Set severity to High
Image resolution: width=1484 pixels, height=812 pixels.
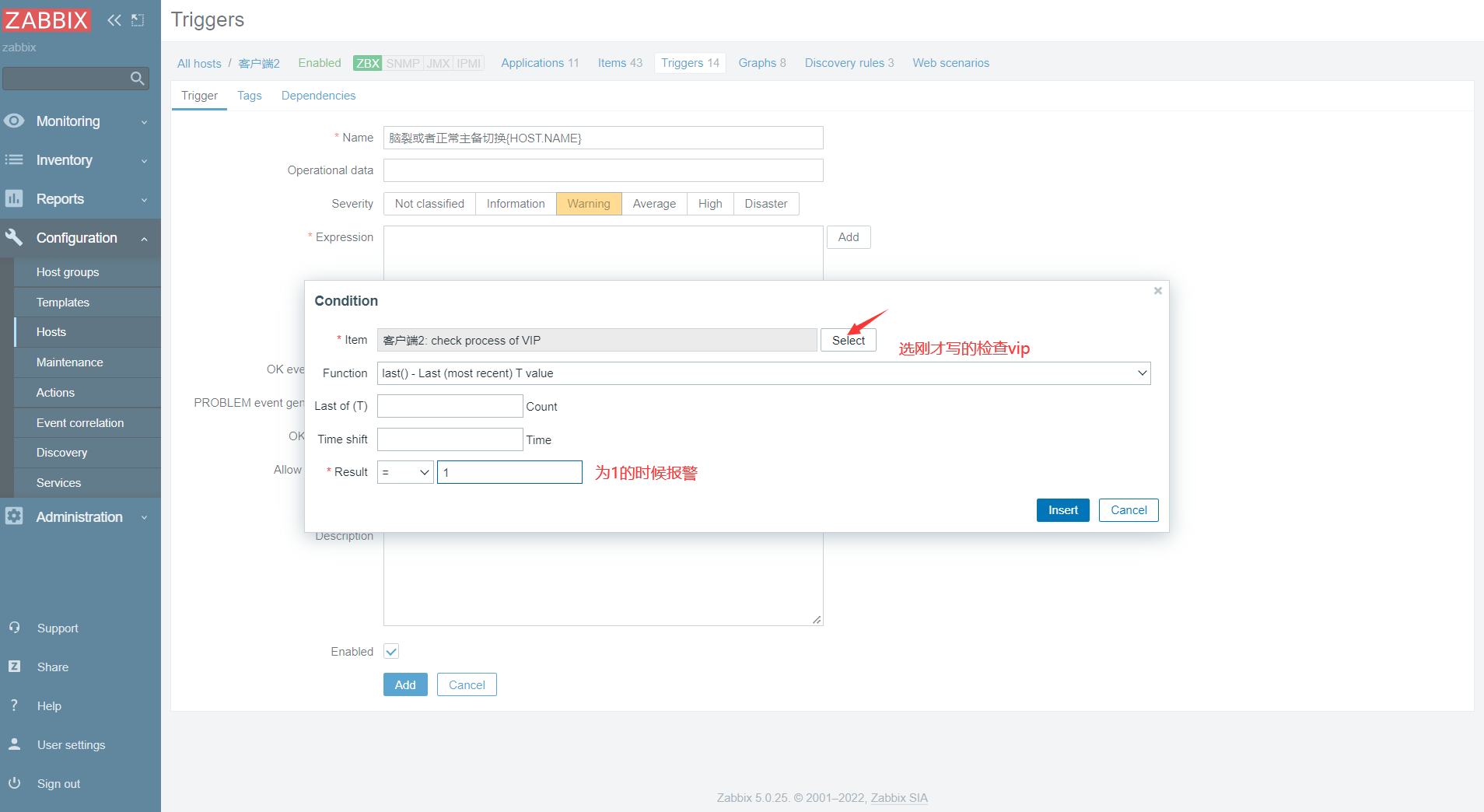tap(710, 204)
